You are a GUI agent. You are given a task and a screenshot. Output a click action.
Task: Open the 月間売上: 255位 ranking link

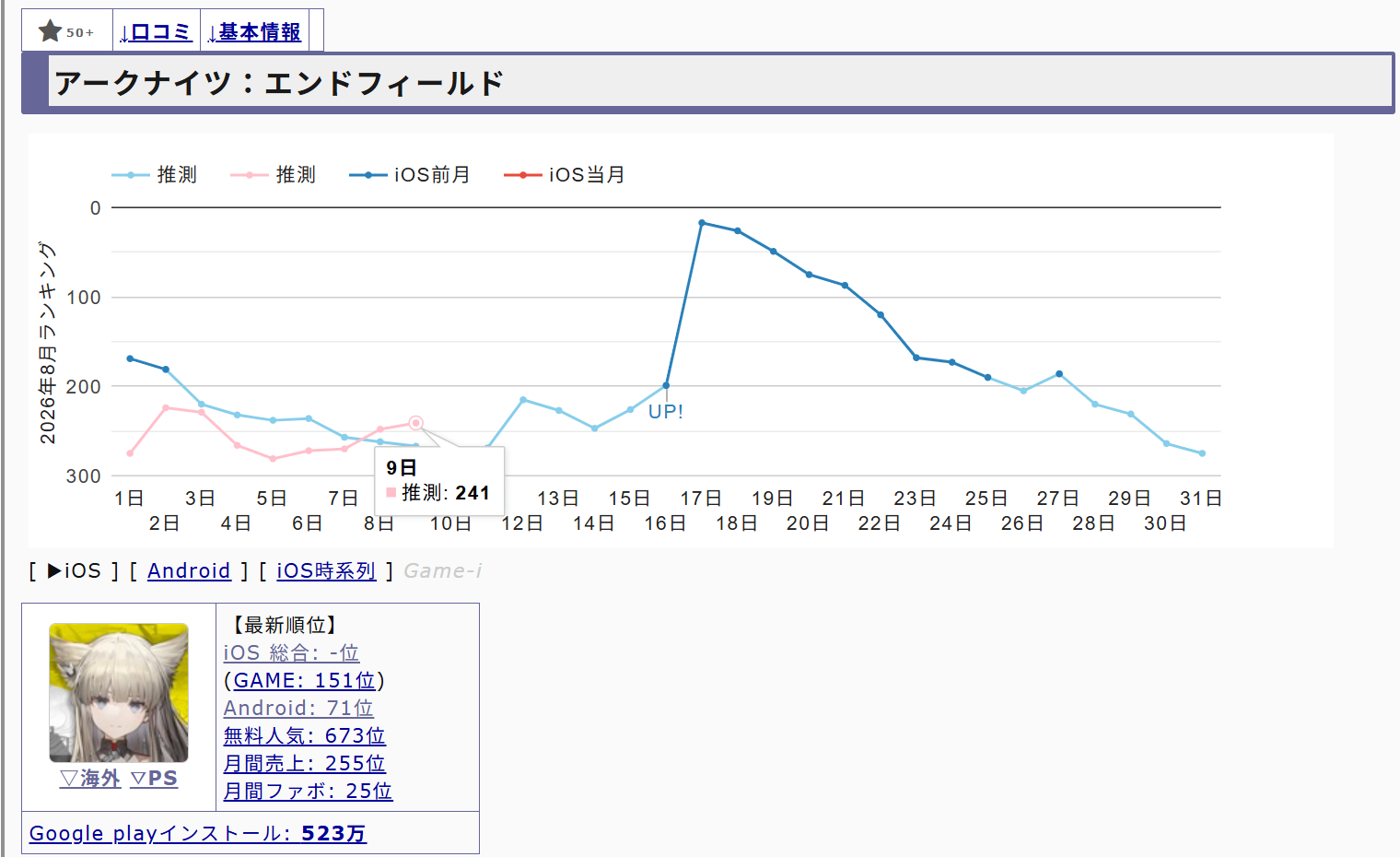point(305,764)
